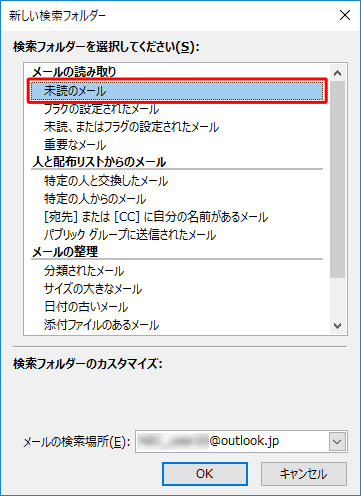Image resolution: width=361 pixels, height=496 pixels.
Task: Click the @outlook.jp account combo box
Action: [241, 441]
